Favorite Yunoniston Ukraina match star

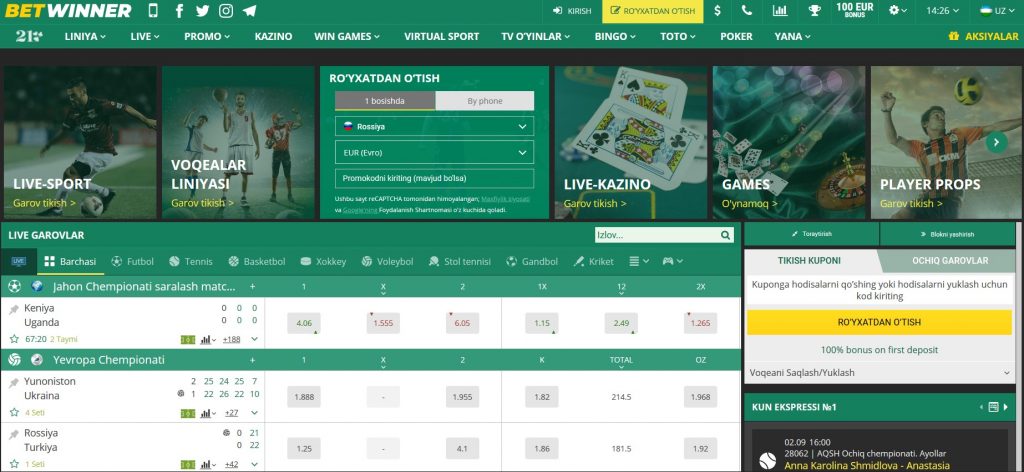tap(14, 413)
